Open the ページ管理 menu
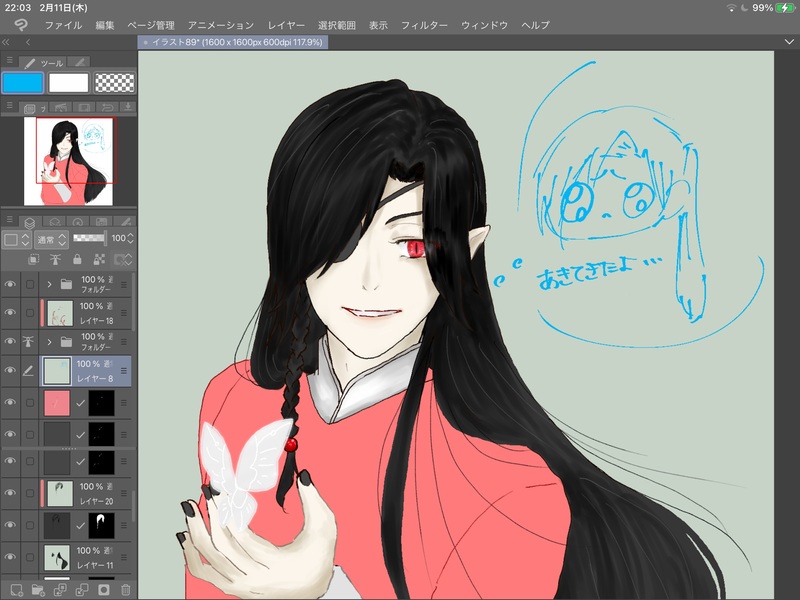The image size is (800, 600). (151, 25)
